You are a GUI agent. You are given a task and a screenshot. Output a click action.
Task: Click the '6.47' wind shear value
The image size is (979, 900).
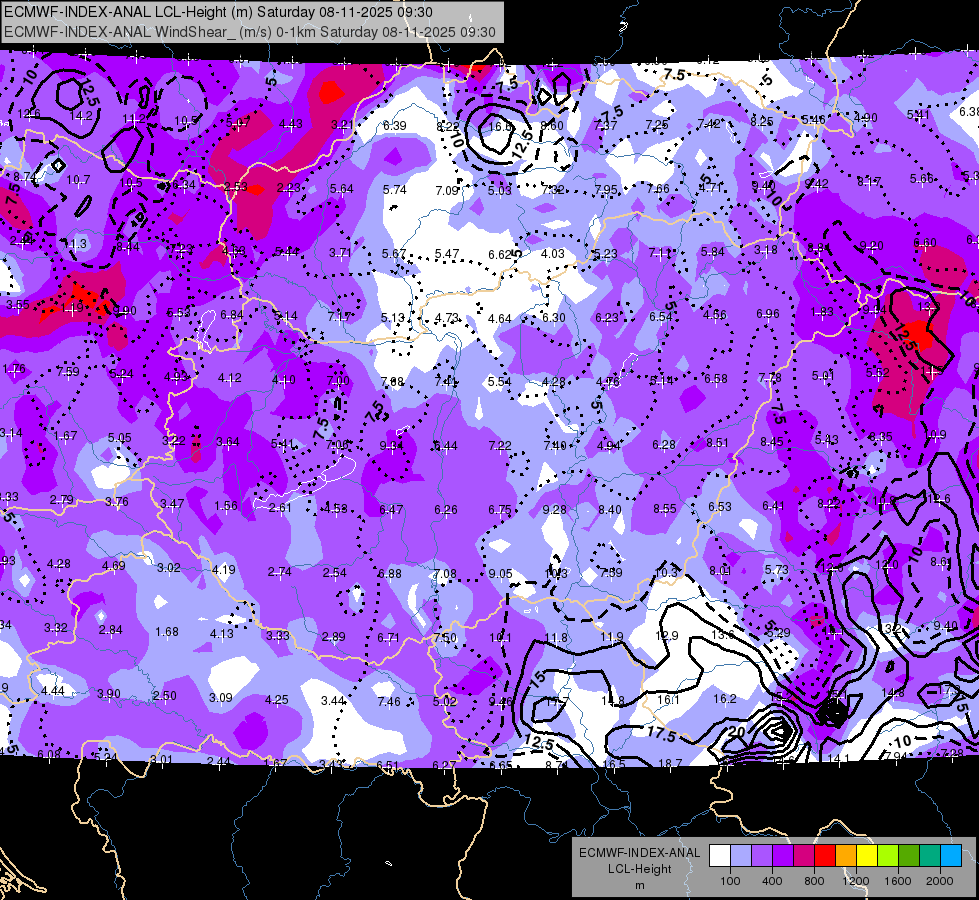[x=391, y=510]
